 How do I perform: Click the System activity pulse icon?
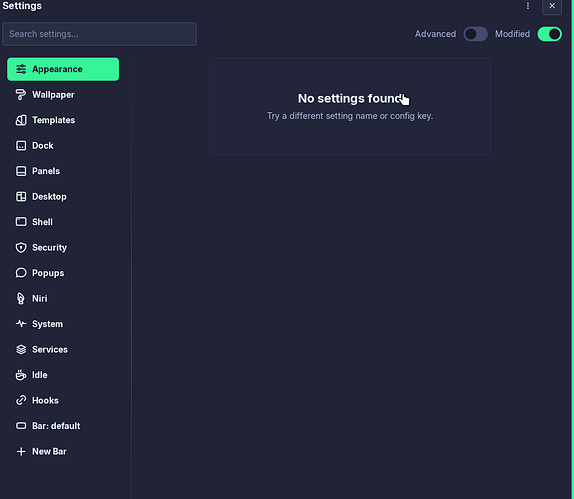(x=21, y=324)
